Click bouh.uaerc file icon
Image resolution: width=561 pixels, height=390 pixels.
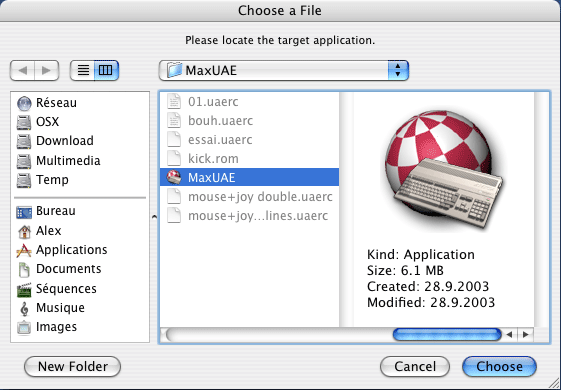pyautogui.click(x=174, y=120)
